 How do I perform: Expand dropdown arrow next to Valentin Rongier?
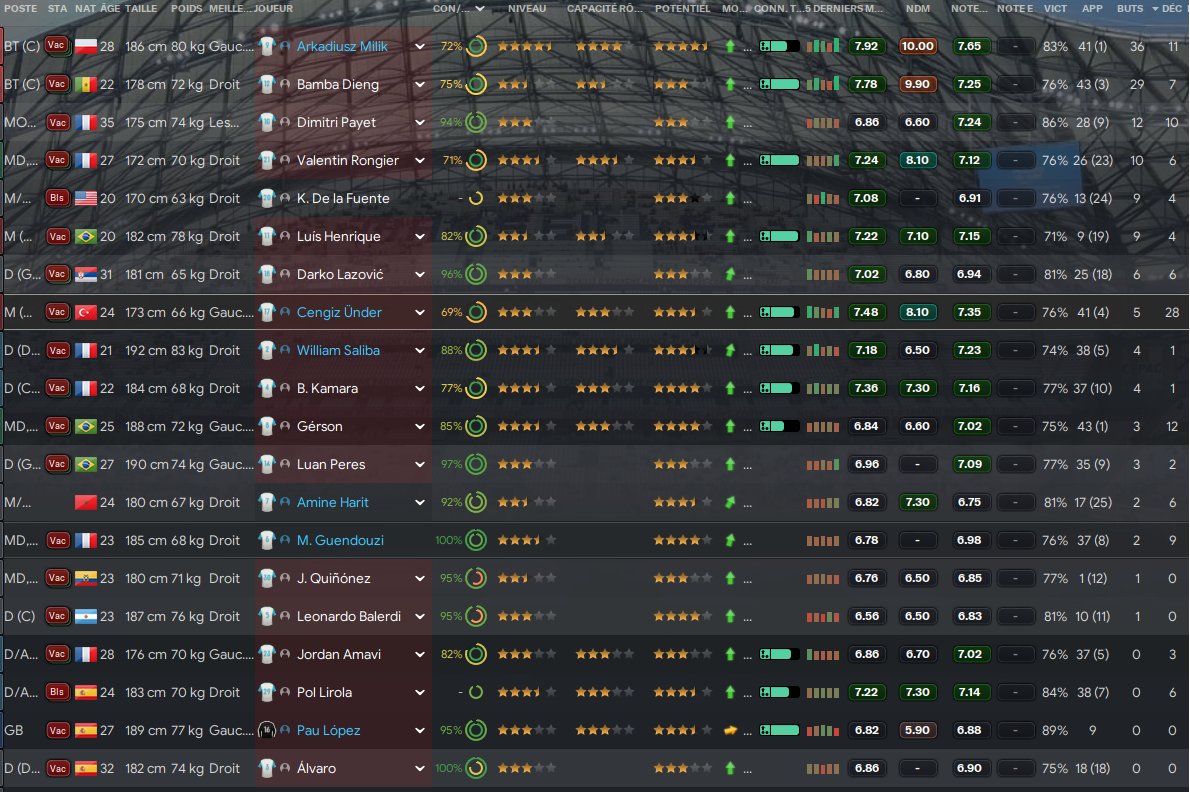[420, 160]
